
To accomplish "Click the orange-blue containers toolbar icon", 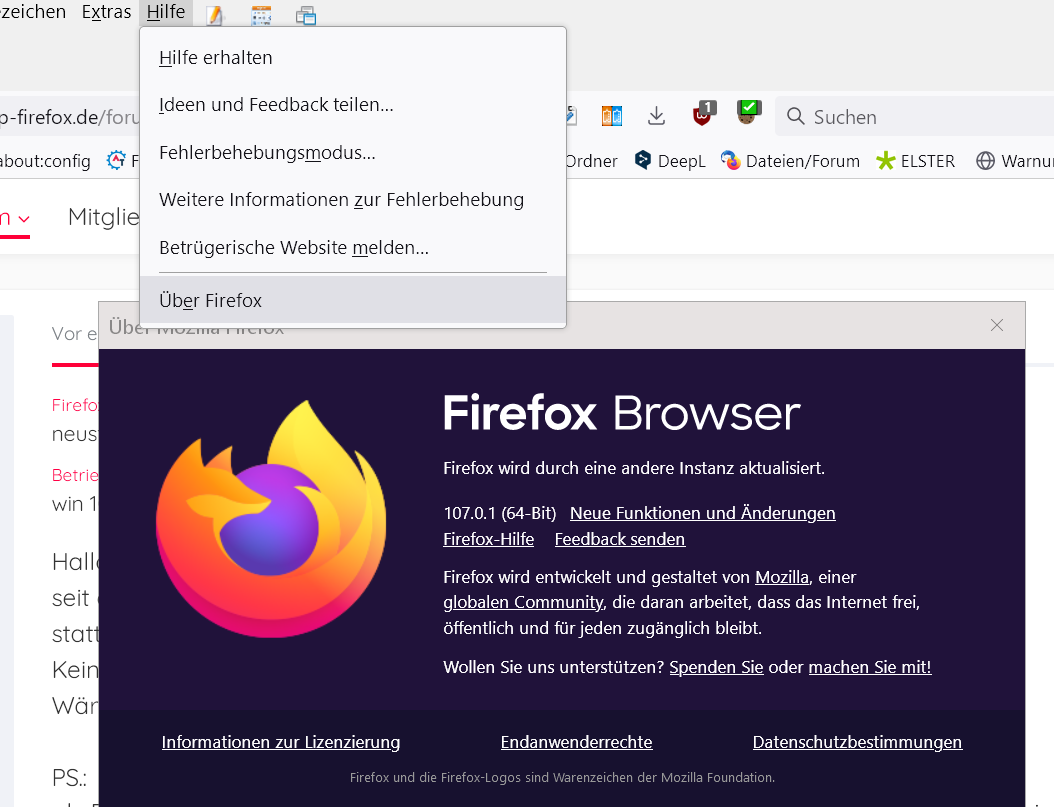I will point(612,116).
